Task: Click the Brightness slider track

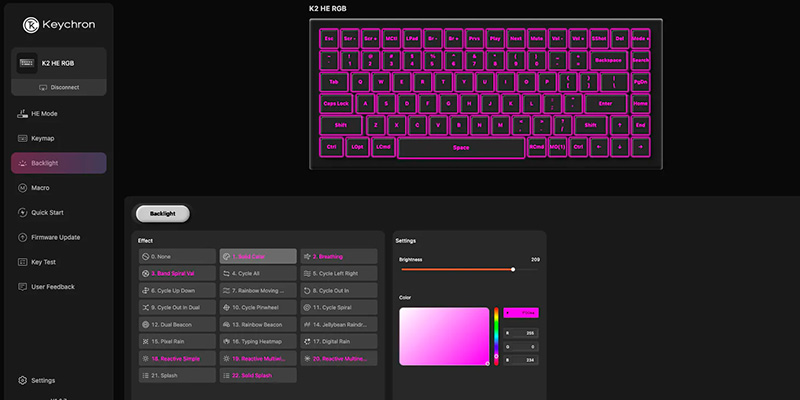Action: (x=469, y=269)
